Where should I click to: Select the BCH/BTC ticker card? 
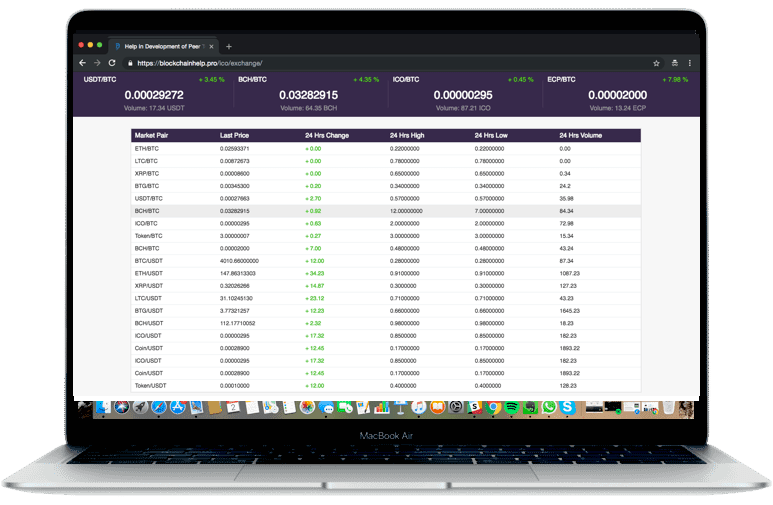tap(308, 94)
